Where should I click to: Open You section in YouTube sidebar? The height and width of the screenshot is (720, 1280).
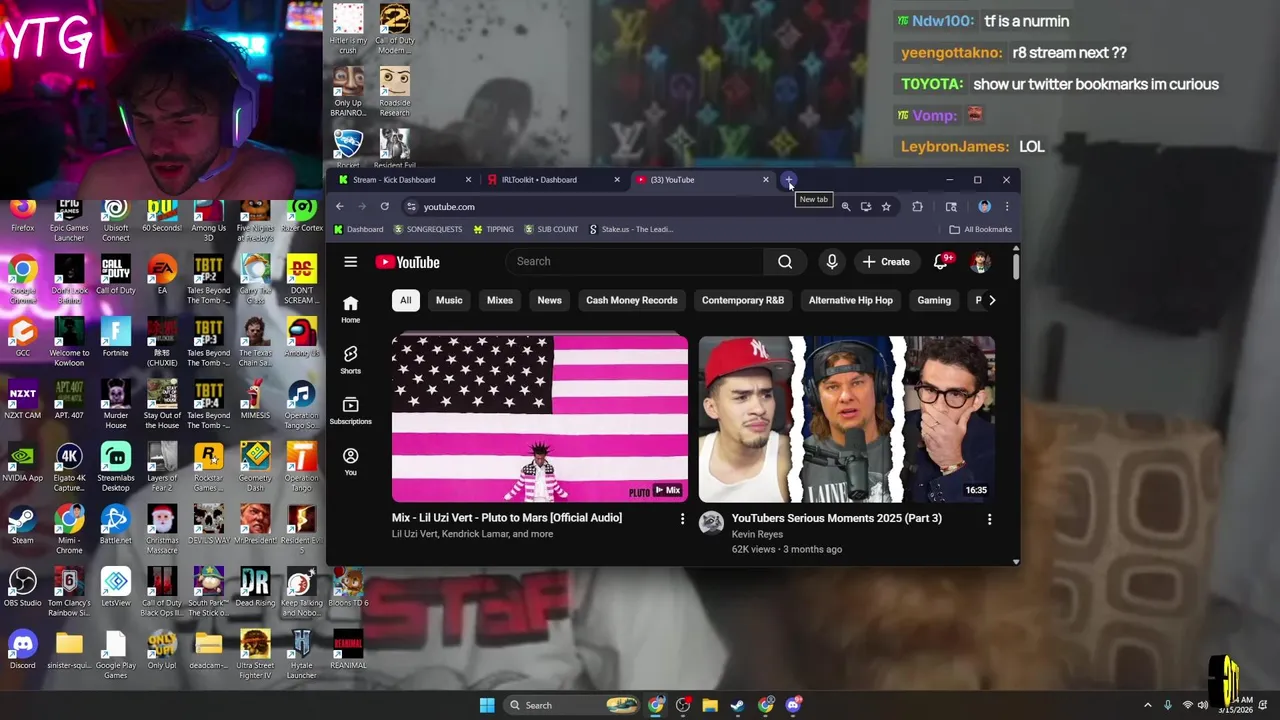click(350, 461)
